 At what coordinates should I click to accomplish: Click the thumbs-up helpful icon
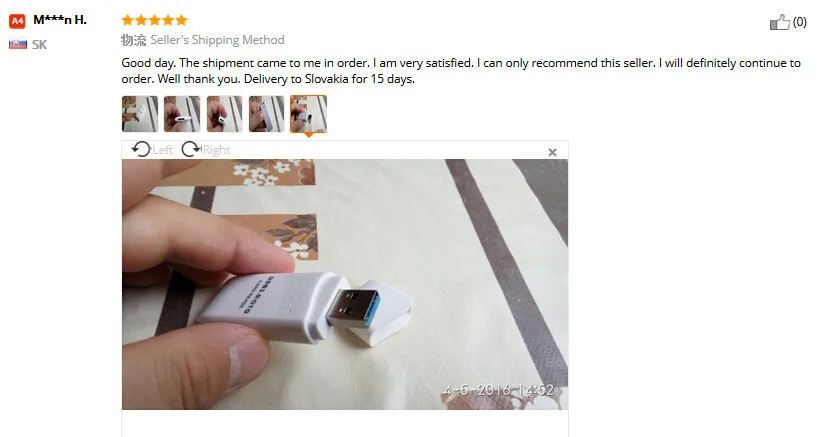779,22
